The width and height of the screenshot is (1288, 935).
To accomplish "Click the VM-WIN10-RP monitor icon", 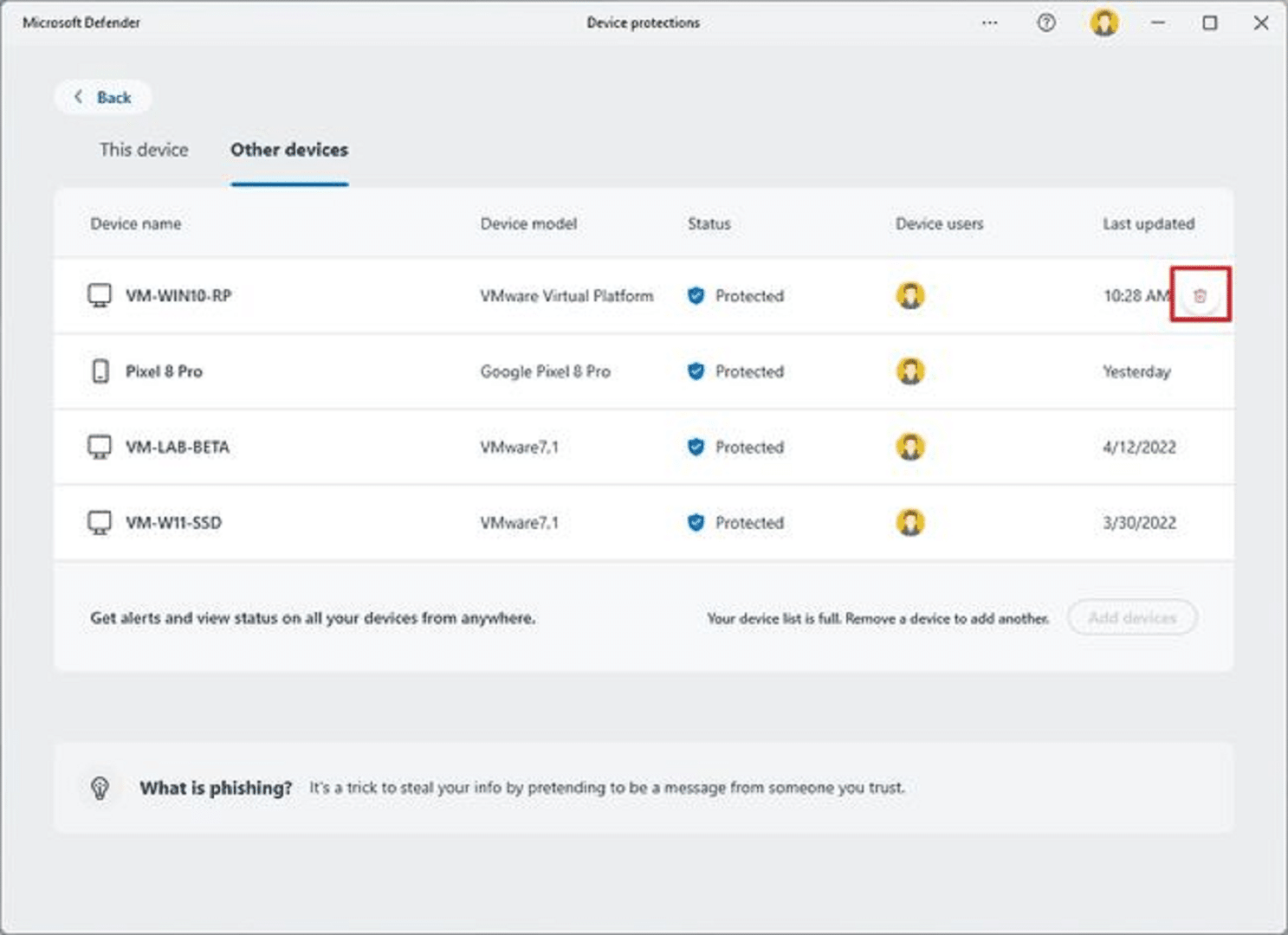I will pos(100,295).
